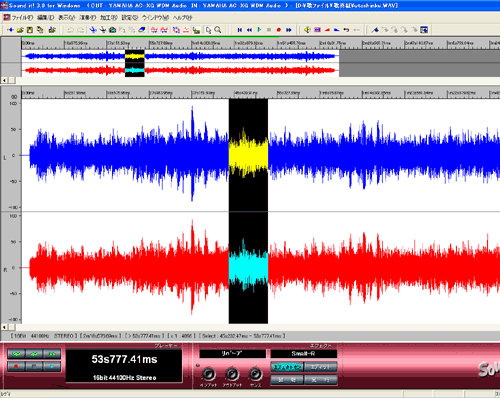500x398 pixels.
Task: Click the 実行 execute button
Action: pos(320,380)
